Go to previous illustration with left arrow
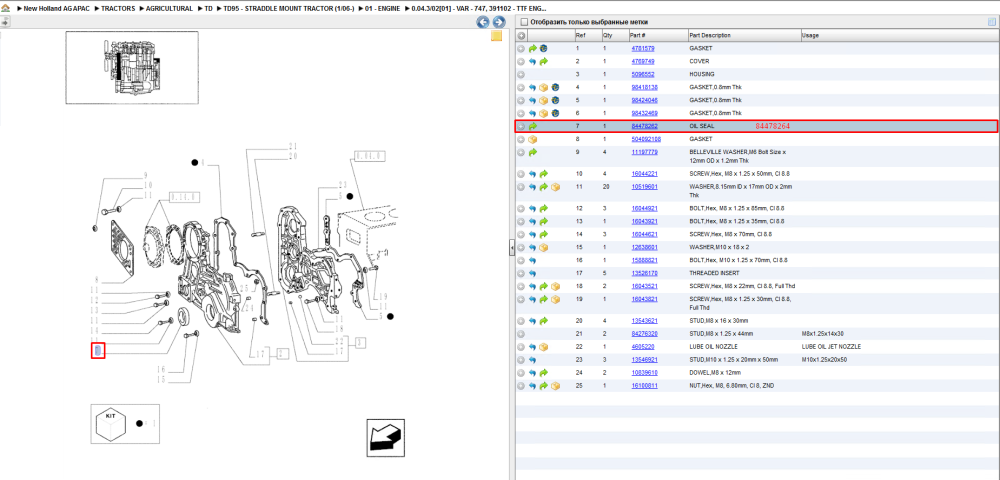1000x480 pixels. 483,22
